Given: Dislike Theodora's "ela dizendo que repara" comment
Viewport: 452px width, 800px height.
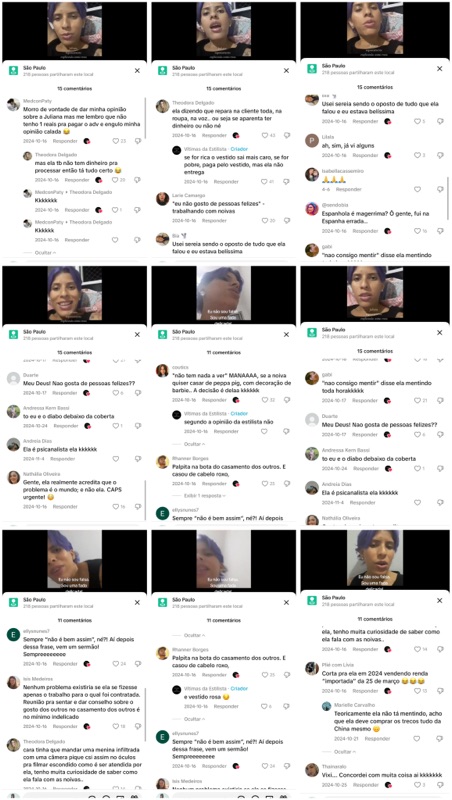Looking at the screenshot, I should pyautogui.click(x=287, y=135).
